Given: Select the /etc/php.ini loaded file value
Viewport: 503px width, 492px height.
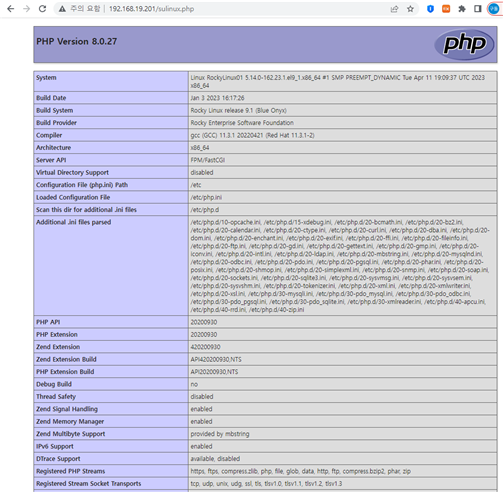Looking at the screenshot, I should tap(206, 197).
